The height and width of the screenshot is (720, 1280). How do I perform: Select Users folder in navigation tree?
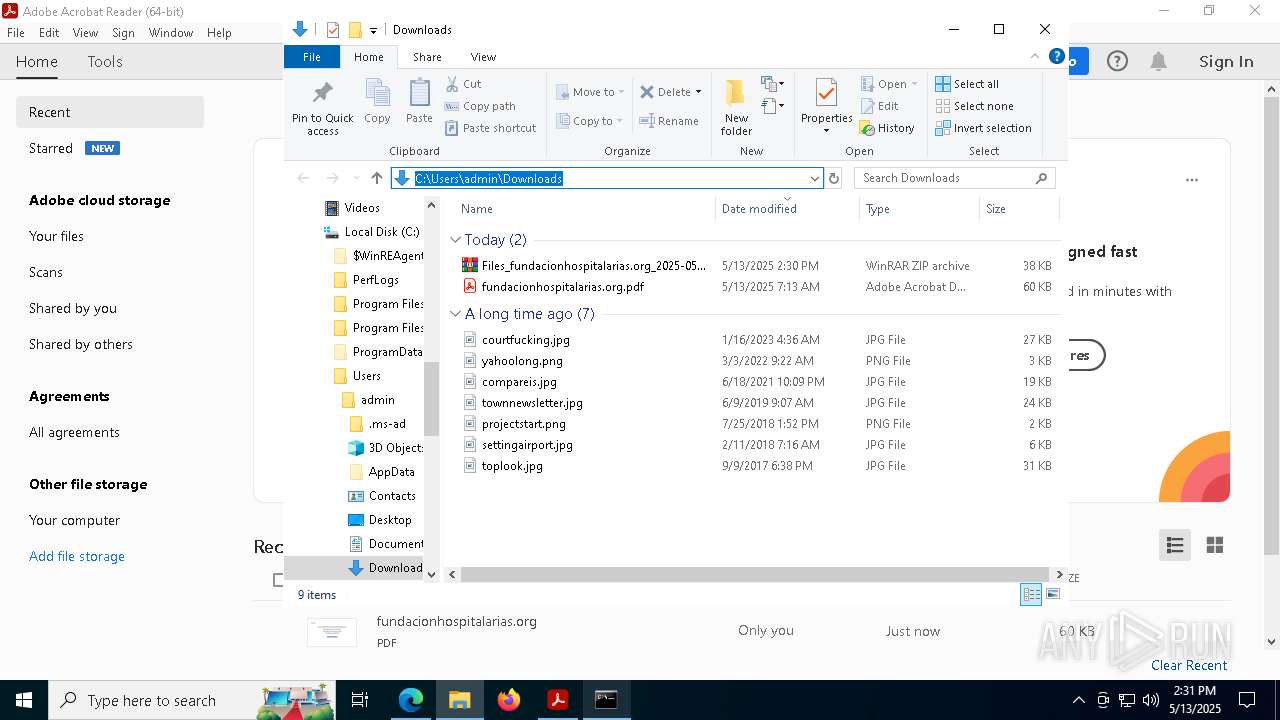(366, 376)
